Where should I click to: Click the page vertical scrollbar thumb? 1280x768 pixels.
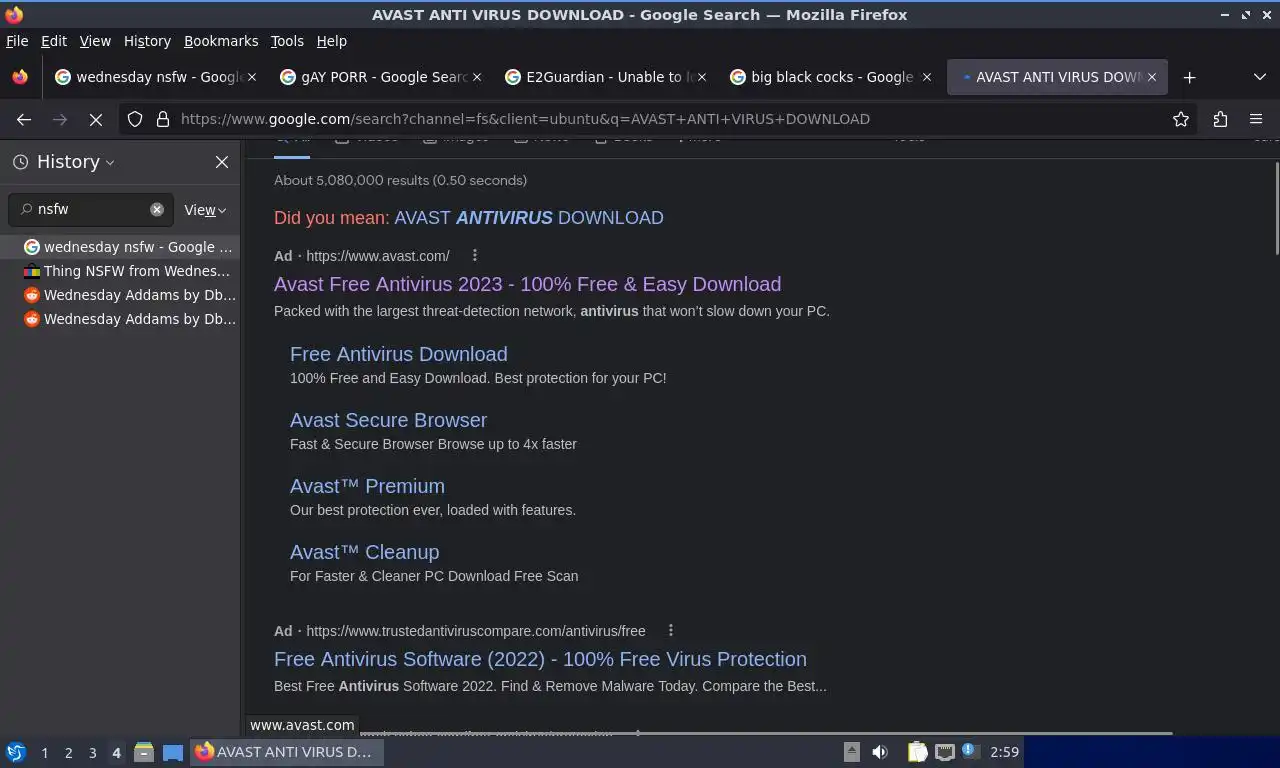(1276, 208)
